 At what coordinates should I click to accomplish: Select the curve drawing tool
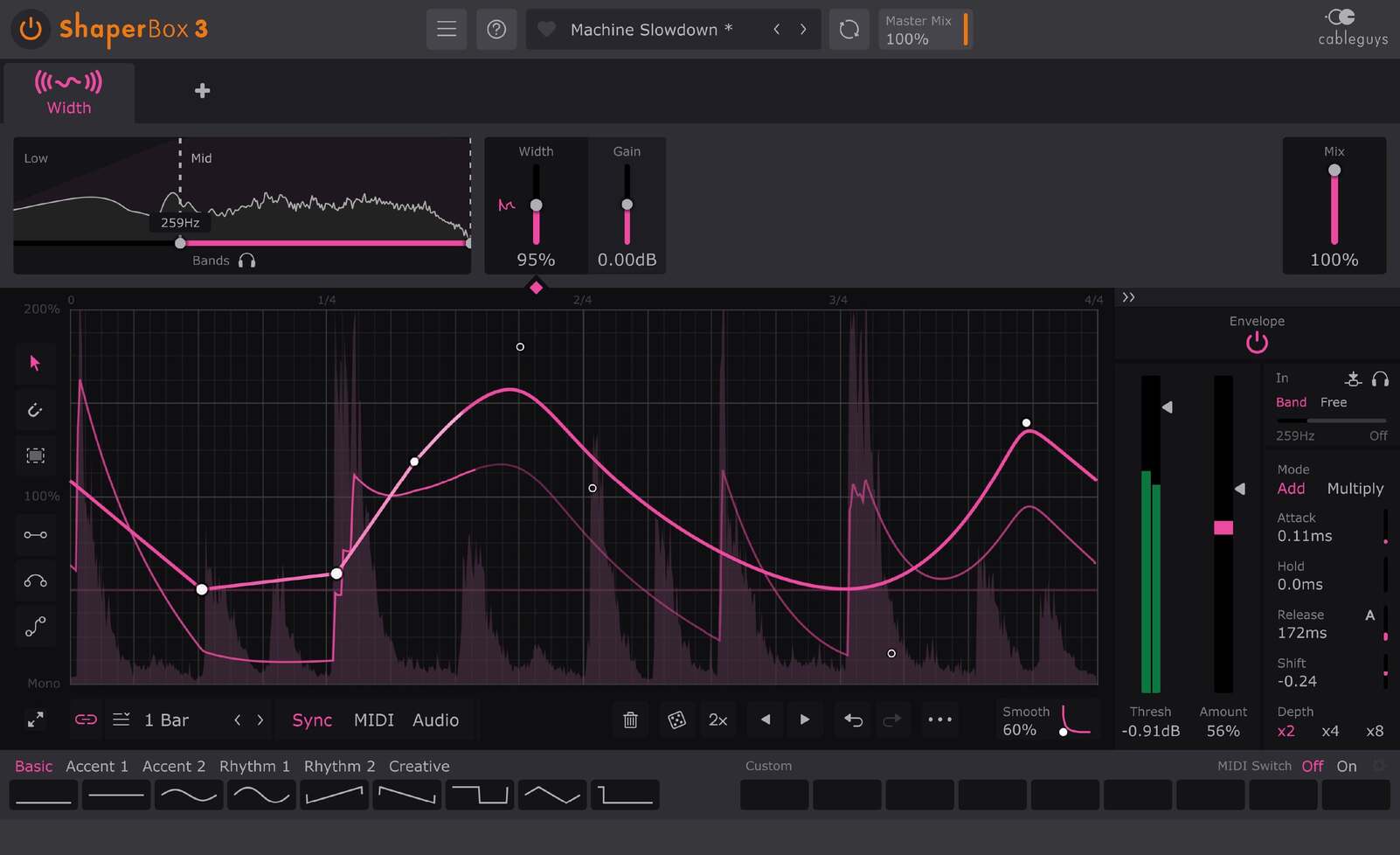click(x=35, y=580)
